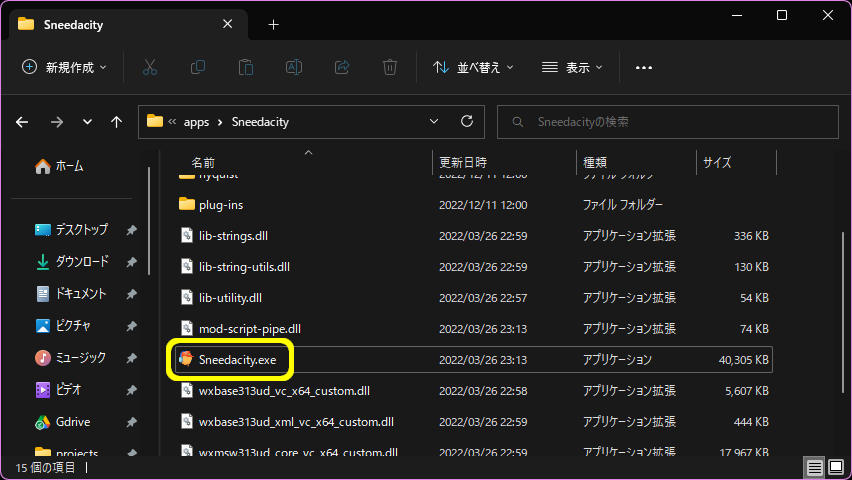Select lib-utility.dll file
The height and width of the screenshot is (480, 852).
[x=473, y=298]
